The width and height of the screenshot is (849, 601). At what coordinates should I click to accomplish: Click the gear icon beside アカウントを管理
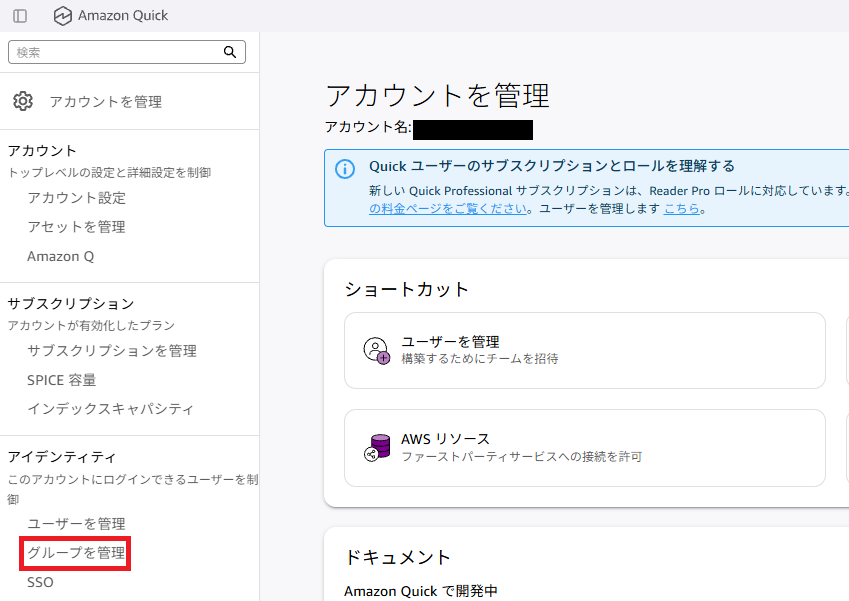tap(23, 101)
